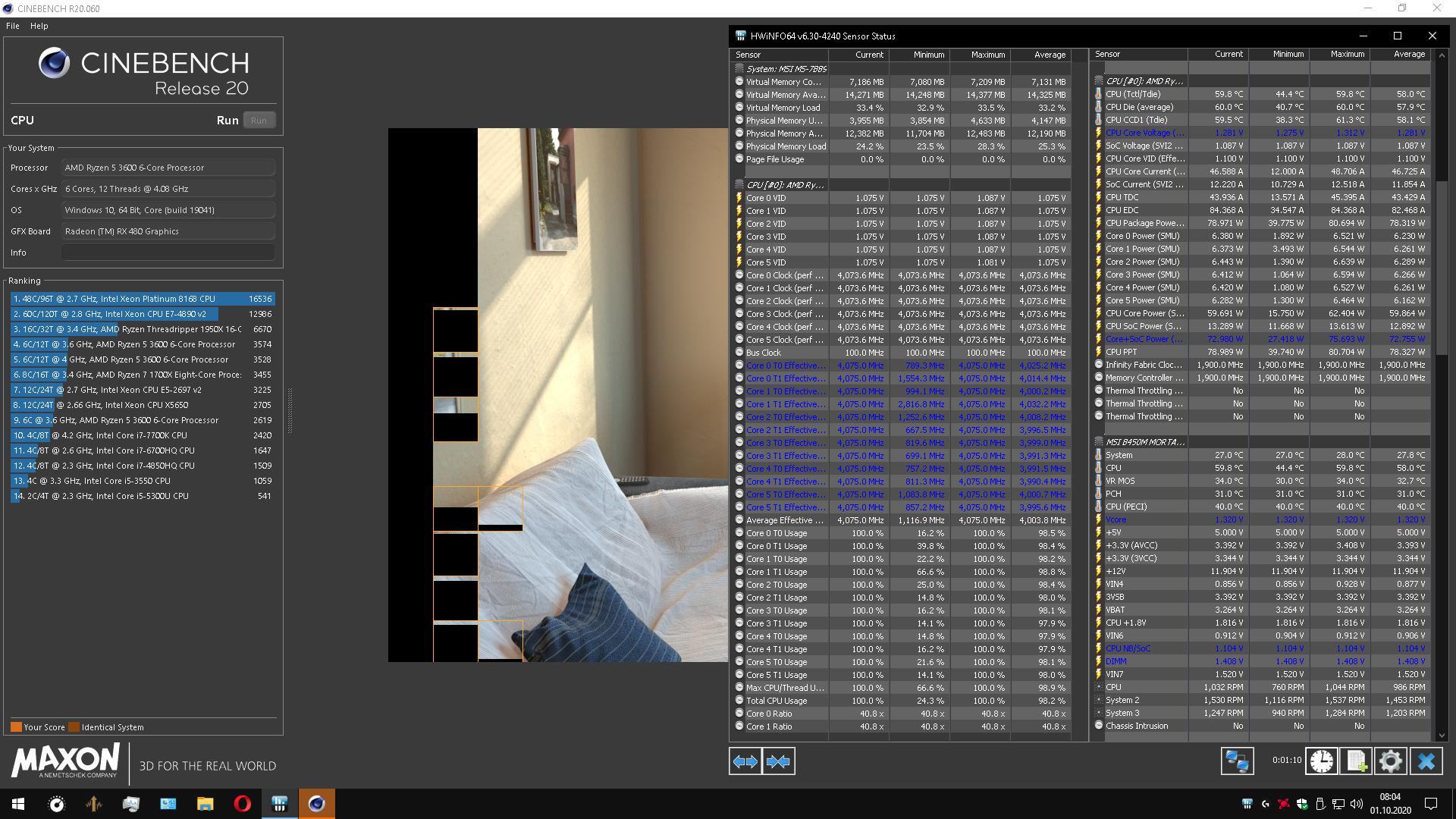The width and height of the screenshot is (1456, 819).
Task: Open HWiNFO tray icon
Action: (1247, 804)
